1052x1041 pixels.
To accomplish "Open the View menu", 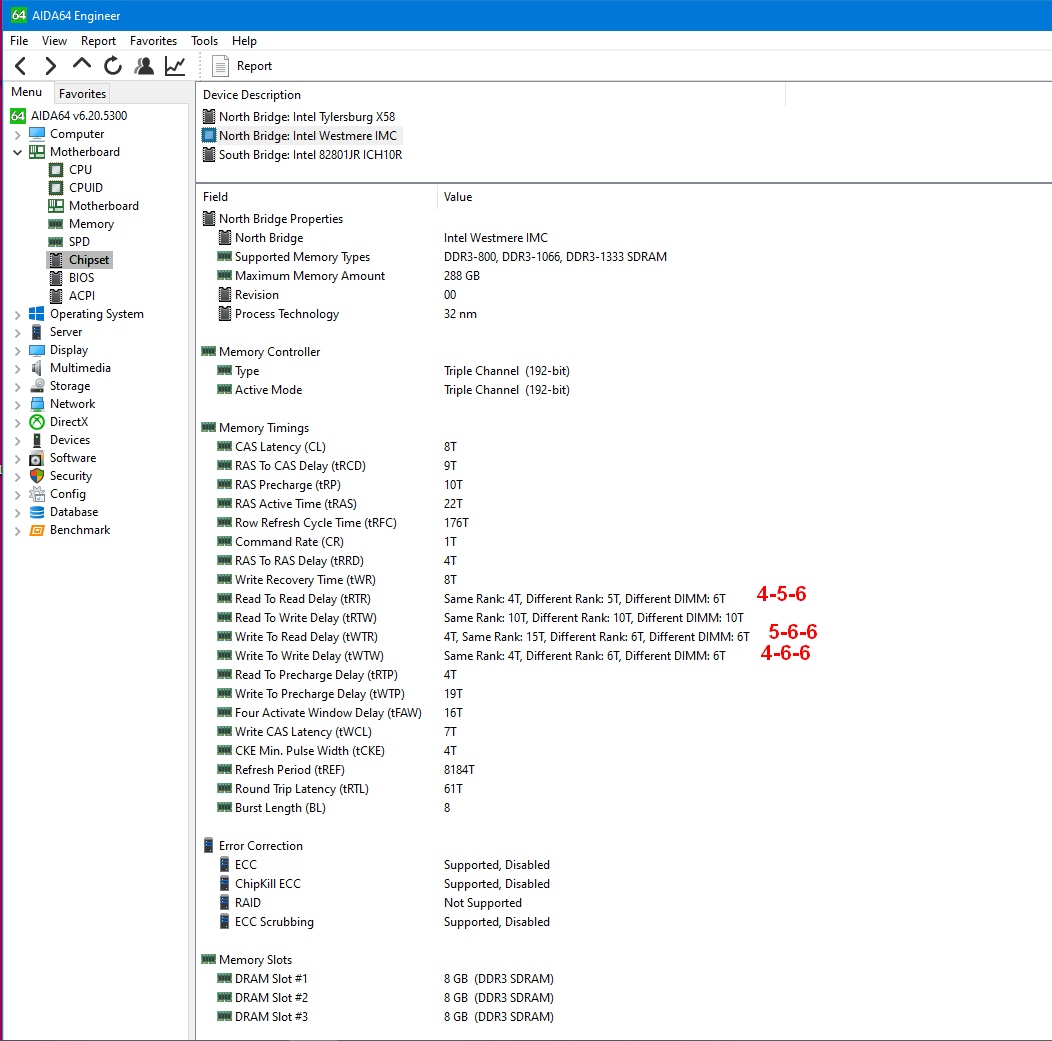I will click(54, 41).
